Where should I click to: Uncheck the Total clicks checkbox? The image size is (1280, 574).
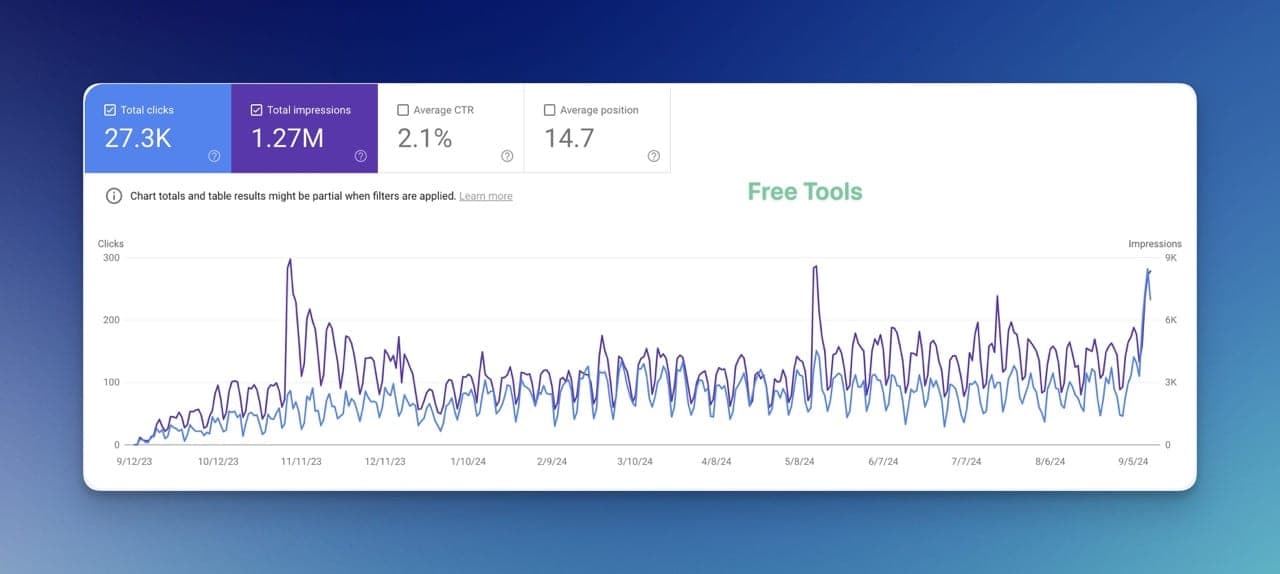pyautogui.click(x=110, y=110)
